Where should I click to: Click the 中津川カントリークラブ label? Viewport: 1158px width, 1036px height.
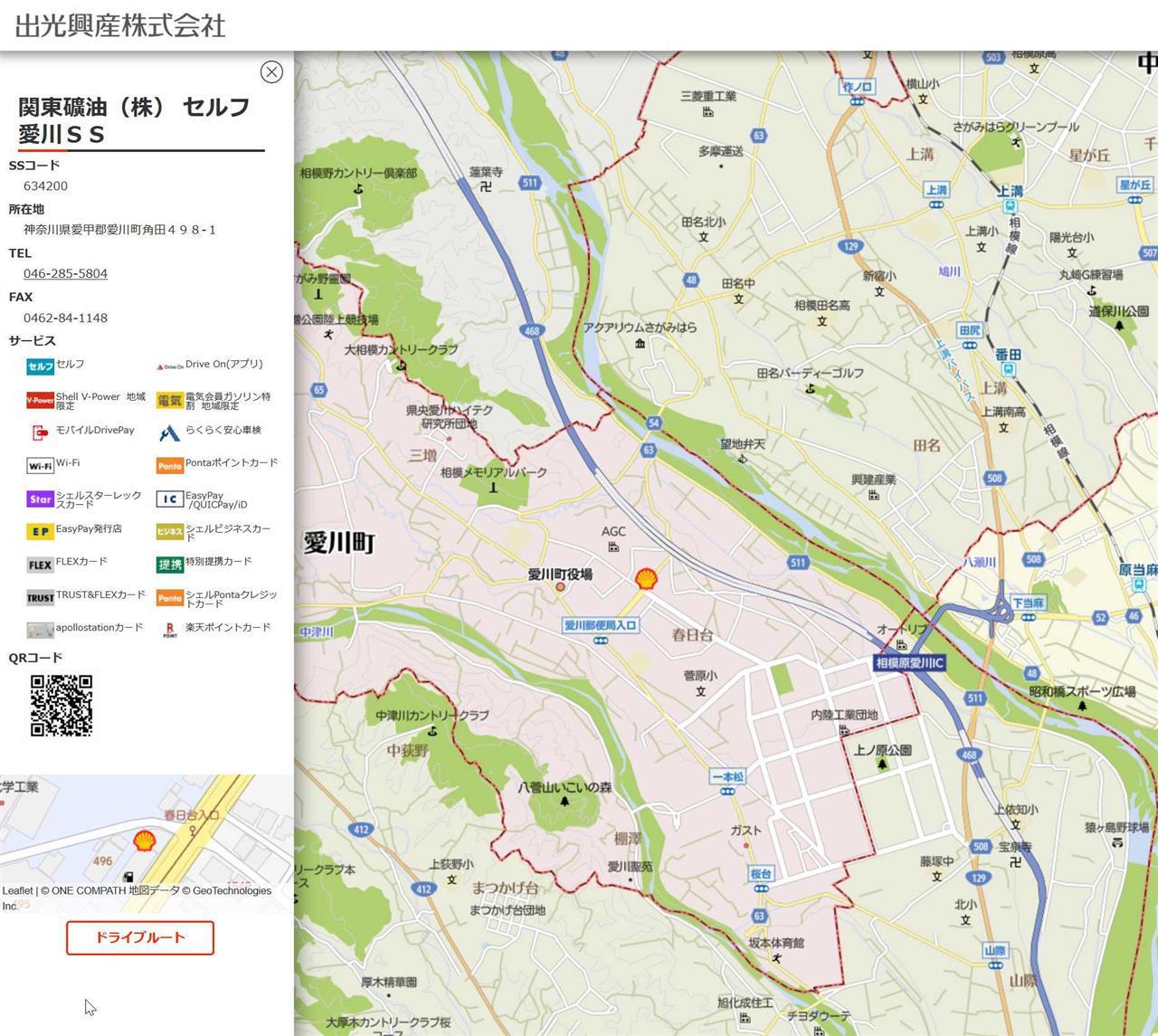click(432, 716)
